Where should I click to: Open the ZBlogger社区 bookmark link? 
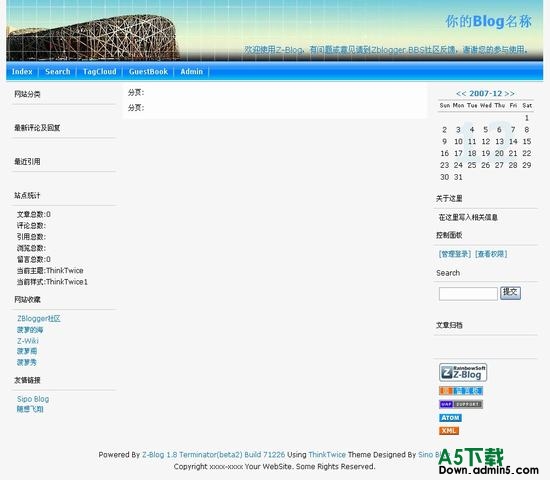click(x=39, y=319)
